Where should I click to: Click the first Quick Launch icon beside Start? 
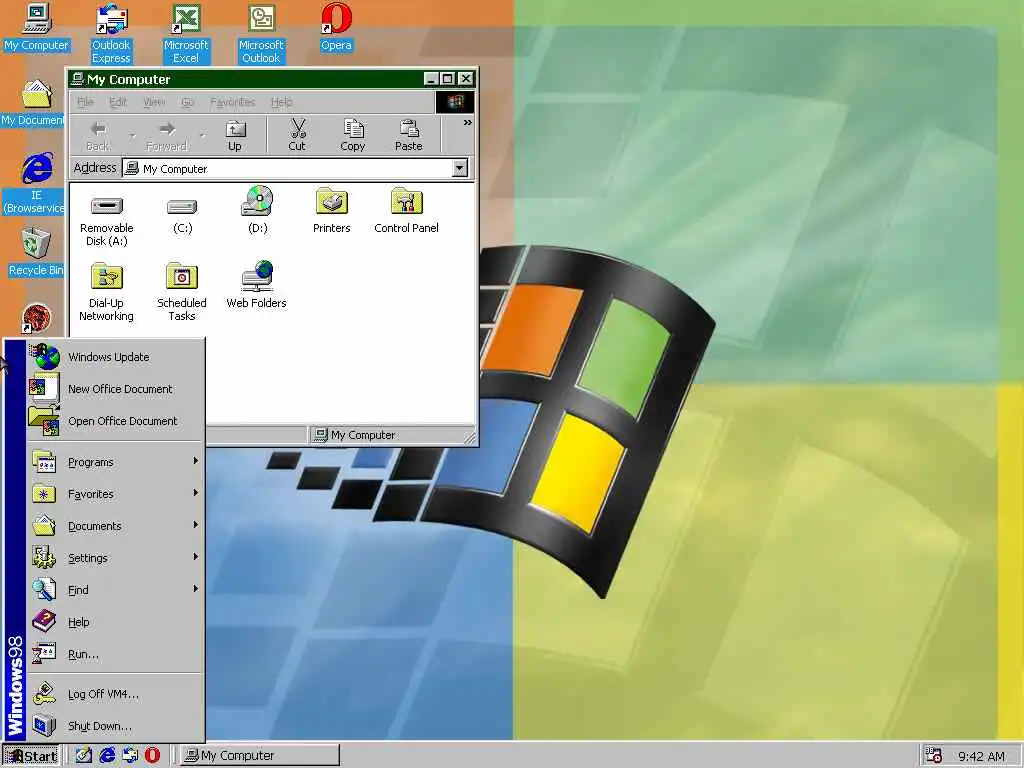click(84, 756)
